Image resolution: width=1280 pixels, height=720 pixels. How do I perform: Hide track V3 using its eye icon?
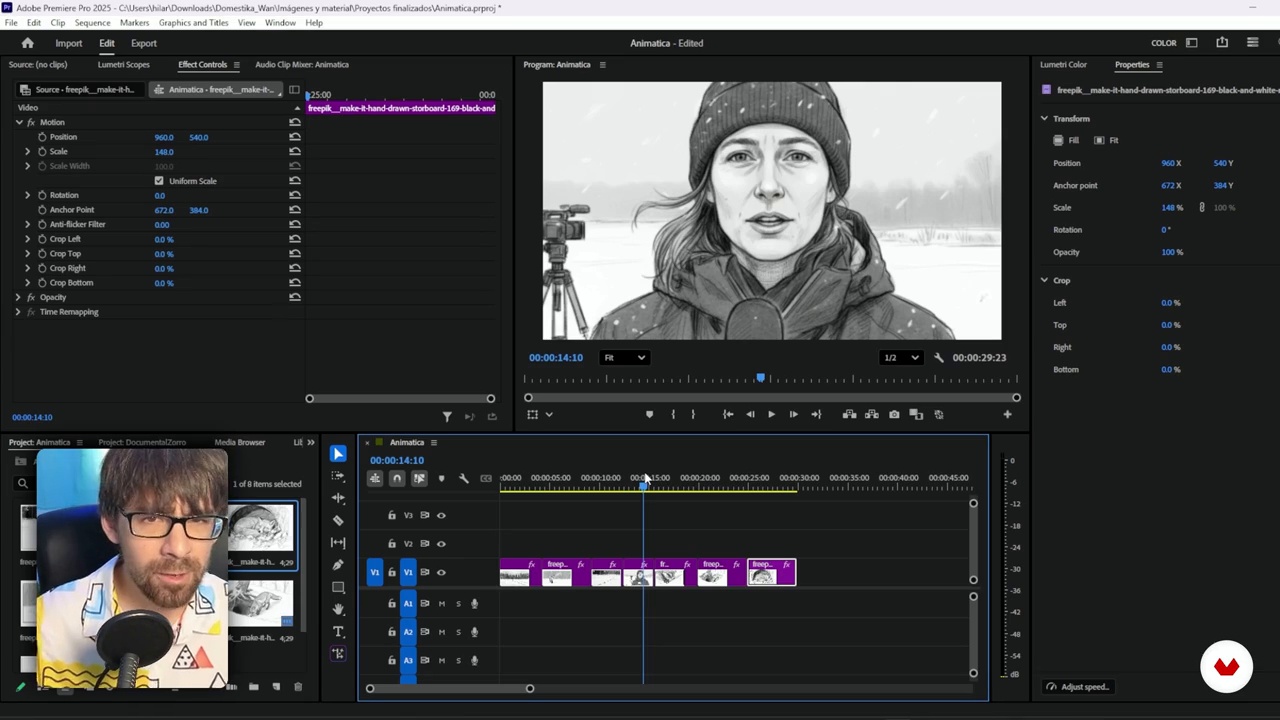coord(441,515)
